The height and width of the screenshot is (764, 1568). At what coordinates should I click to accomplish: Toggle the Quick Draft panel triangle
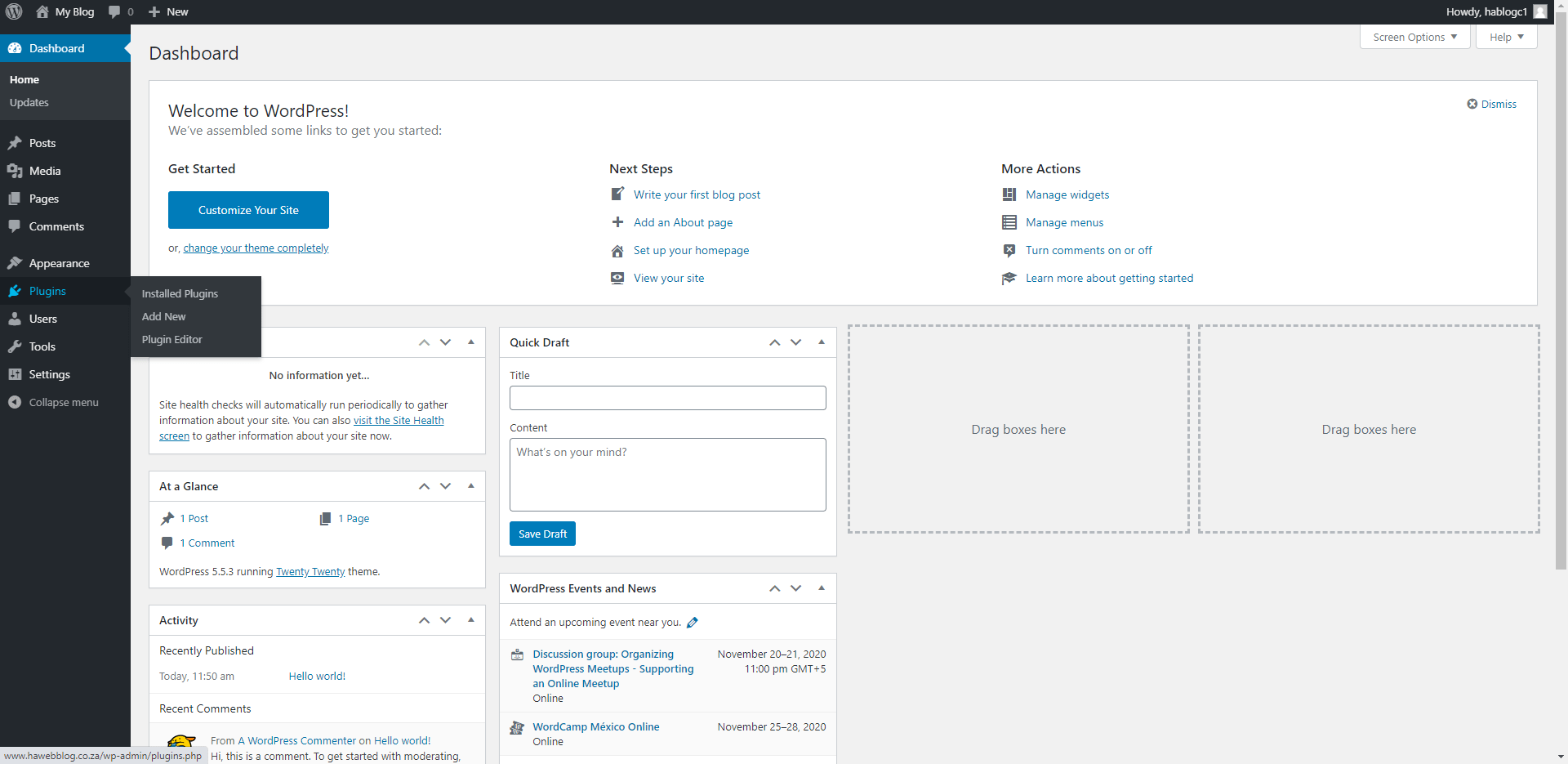[x=822, y=342]
